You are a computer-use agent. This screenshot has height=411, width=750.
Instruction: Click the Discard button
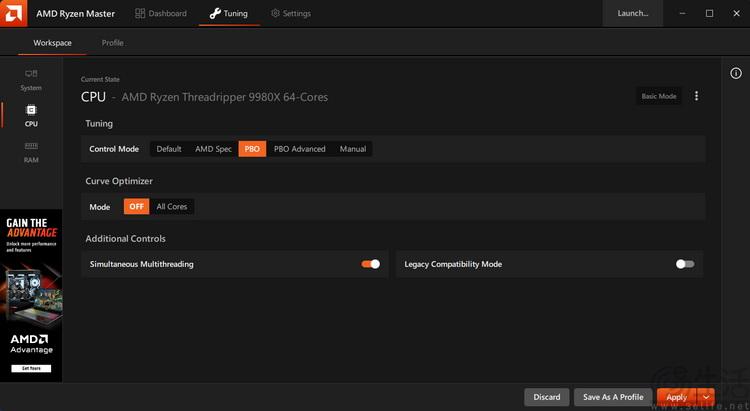point(547,397)
